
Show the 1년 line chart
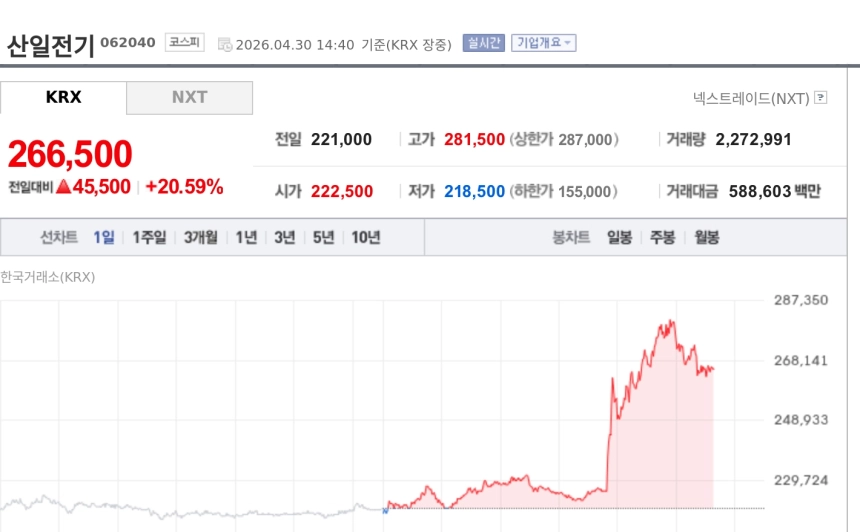[x=246, y=237]
